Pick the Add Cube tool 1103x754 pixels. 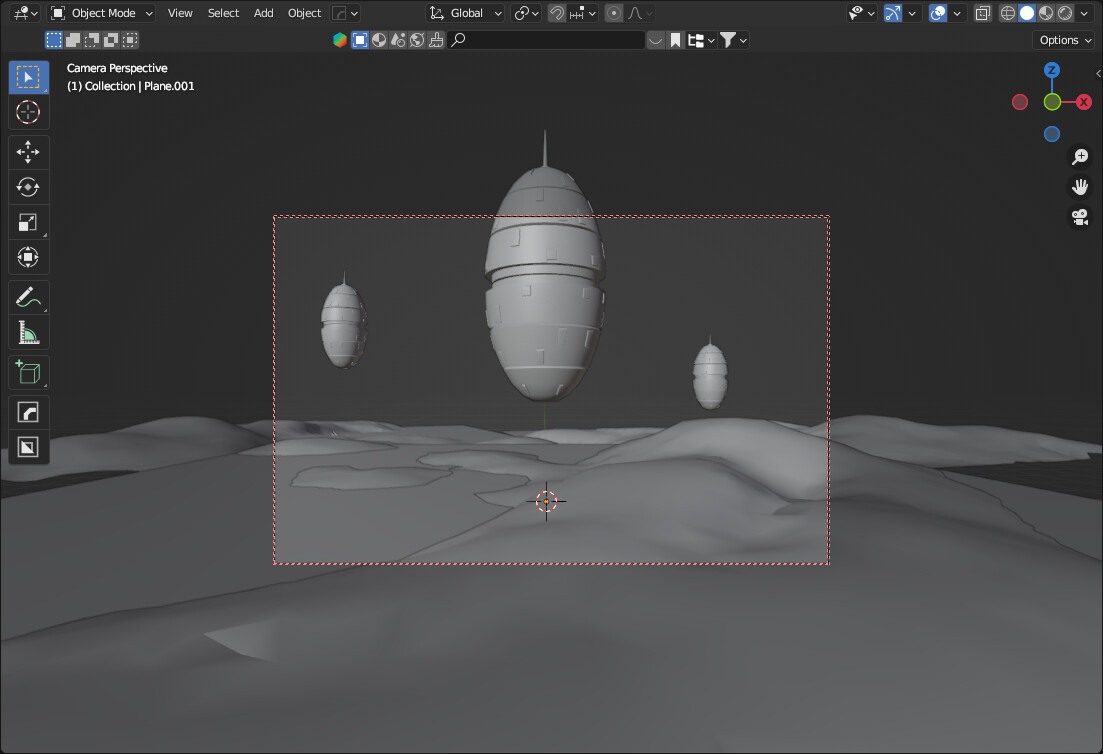tap(28, 372)
